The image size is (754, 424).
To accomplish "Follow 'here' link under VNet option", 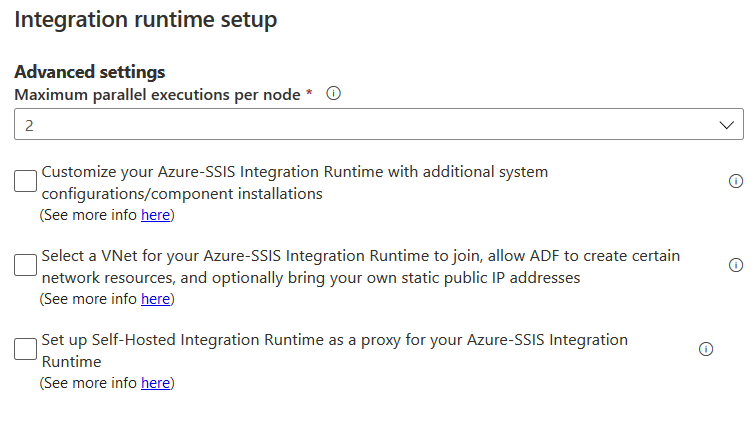I will 155,299.
